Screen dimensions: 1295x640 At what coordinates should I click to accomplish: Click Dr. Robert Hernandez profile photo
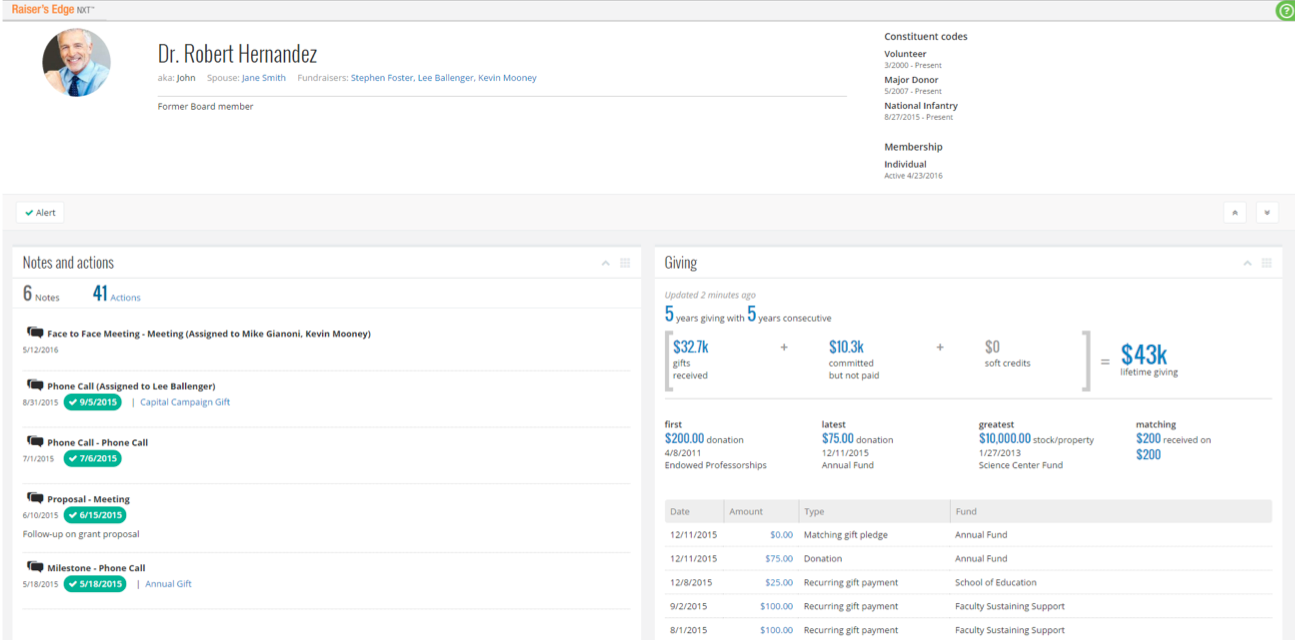pyautogui.click(x=76, y=62)
